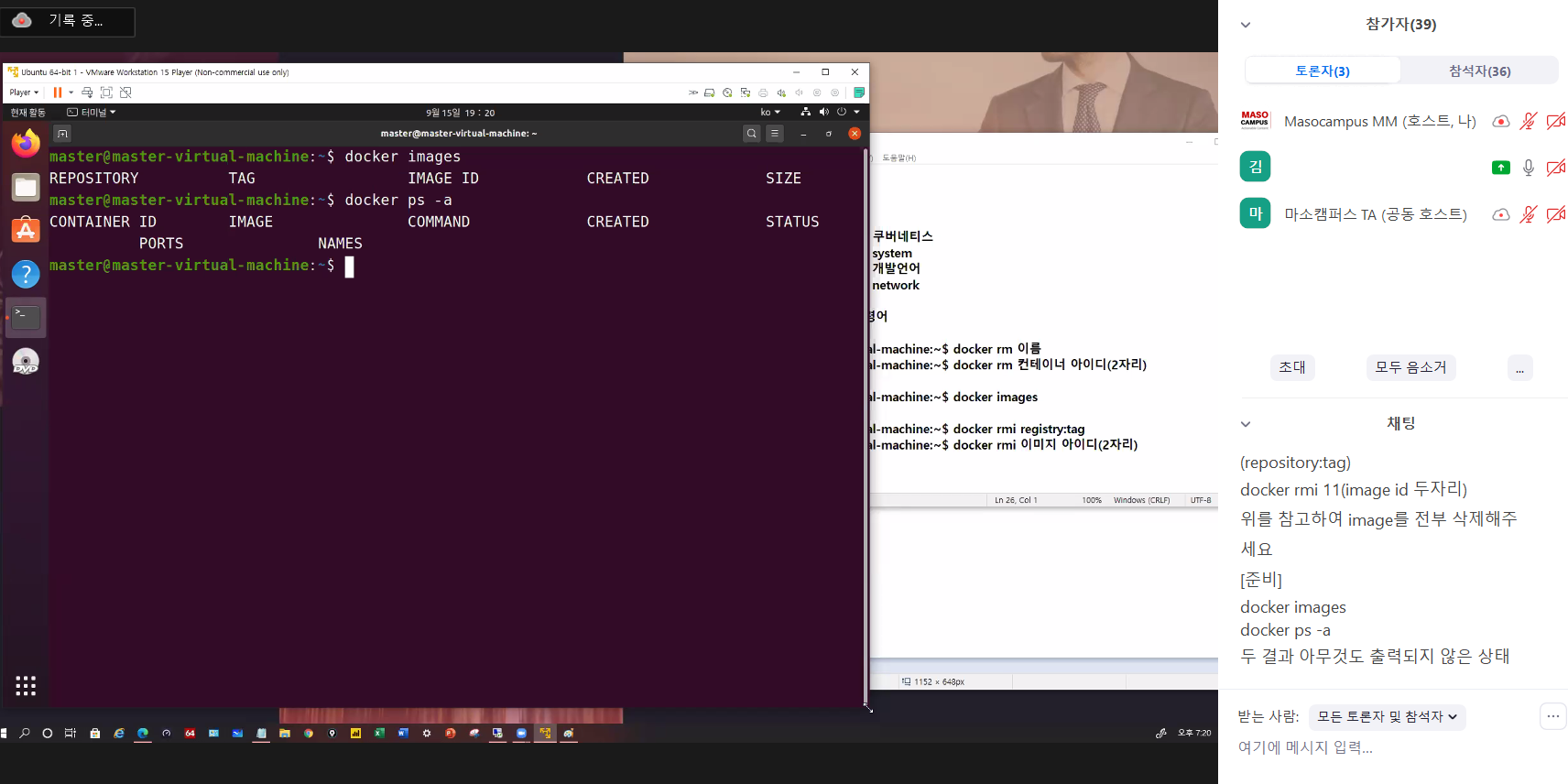Click the VMware pause button
The width and height of the screenshot is (1568, 784).
click(58, 93)
